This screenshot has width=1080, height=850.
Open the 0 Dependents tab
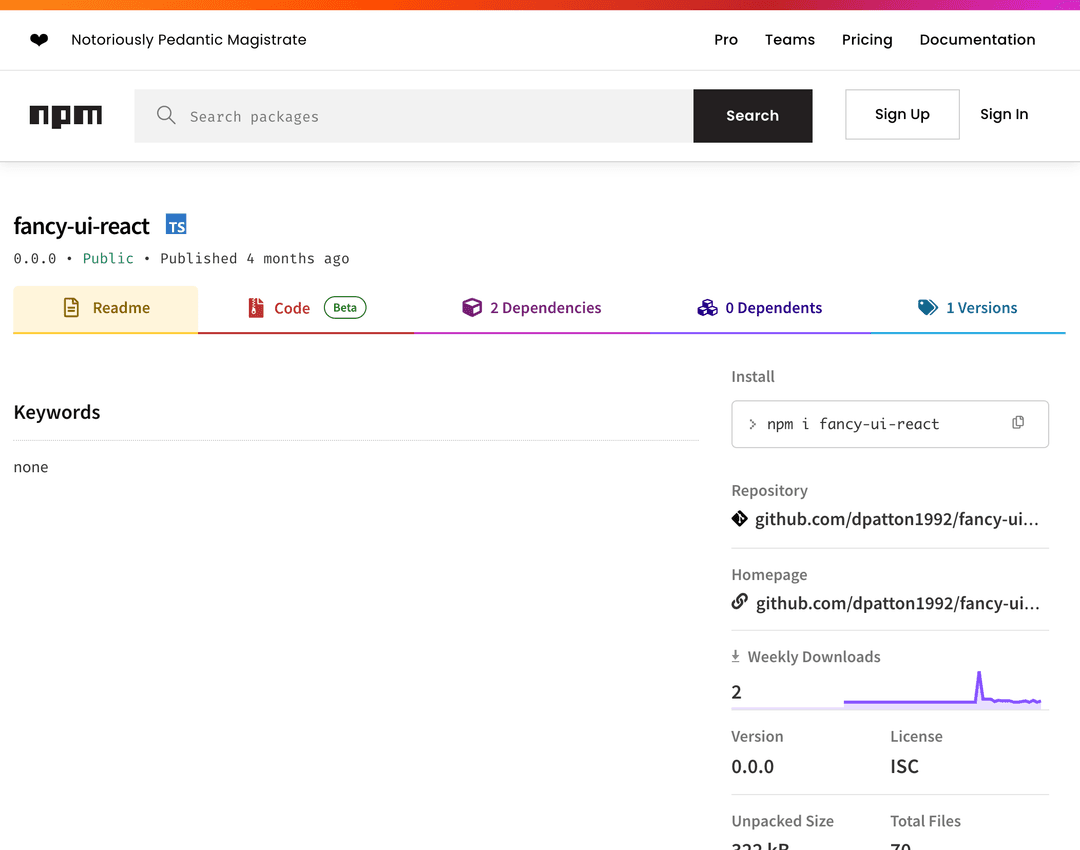[x=760, y=308]
